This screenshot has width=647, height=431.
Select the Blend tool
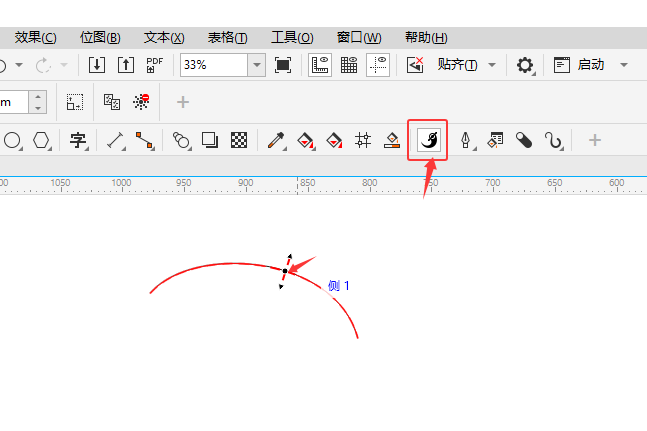(x=181, y=140)
